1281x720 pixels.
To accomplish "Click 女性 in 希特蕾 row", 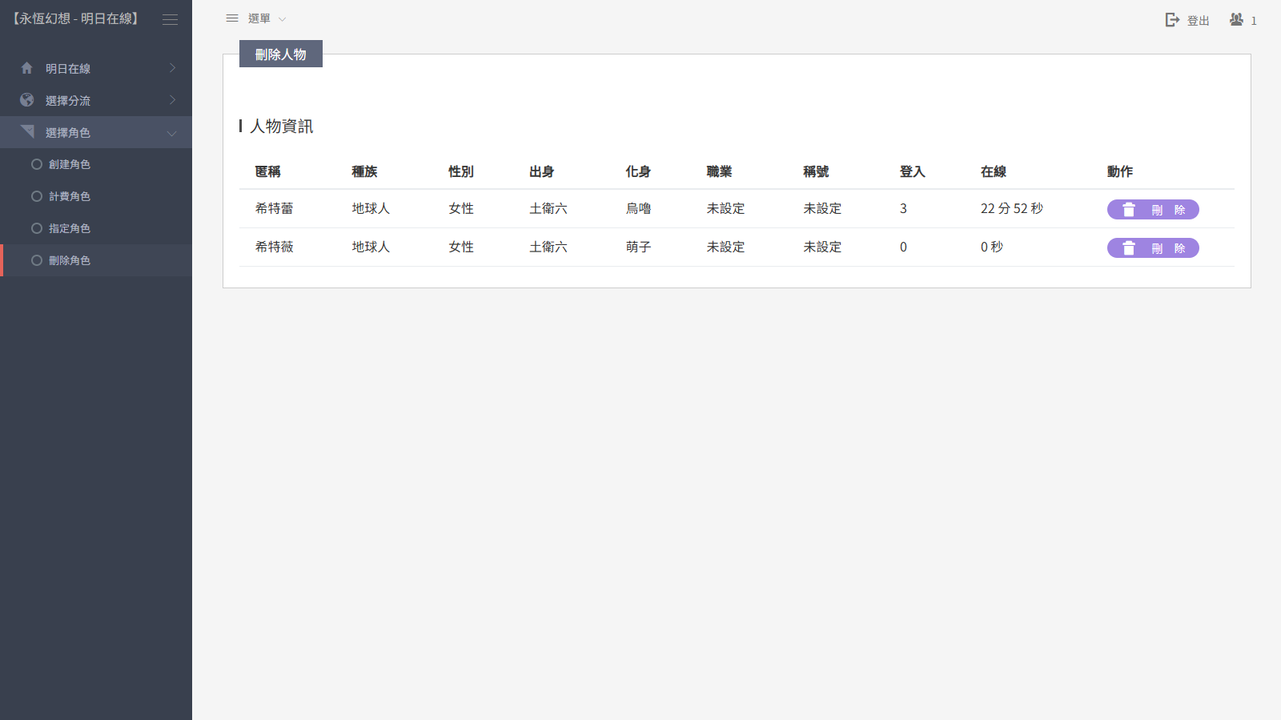I will [461, 209].
